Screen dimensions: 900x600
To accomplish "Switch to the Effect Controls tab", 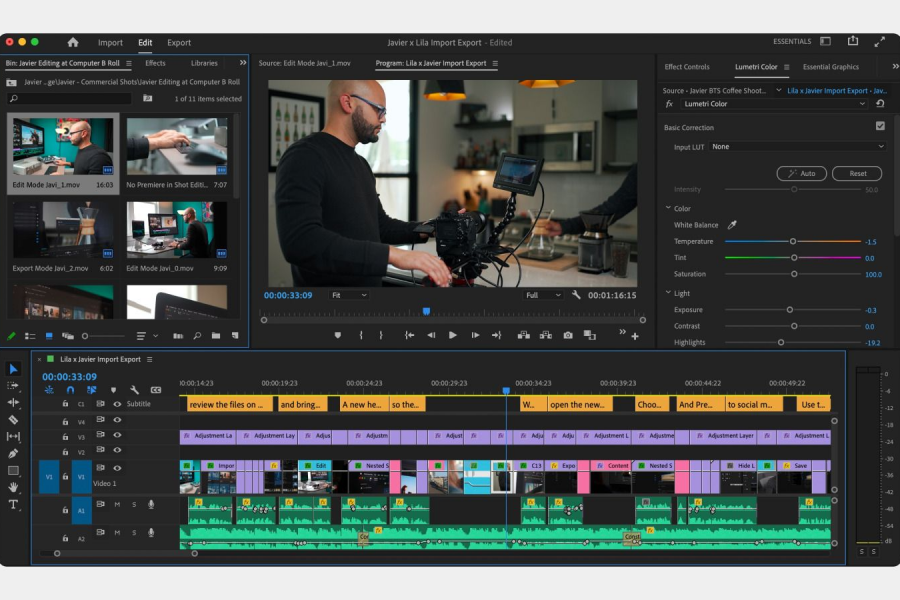I will tap(687, 67).
